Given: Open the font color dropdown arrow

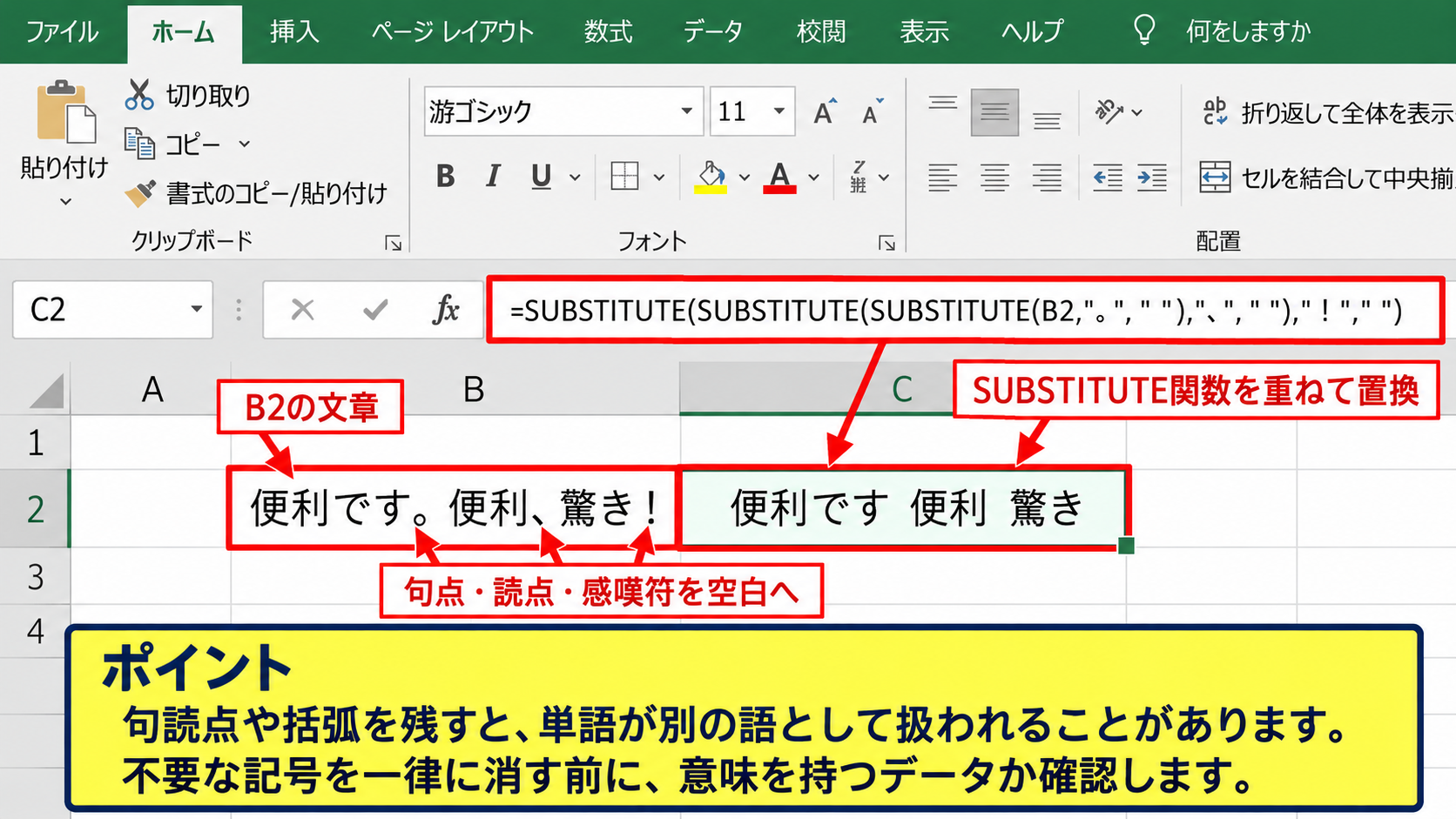Looking at the screenshot, I should [813, 178].
